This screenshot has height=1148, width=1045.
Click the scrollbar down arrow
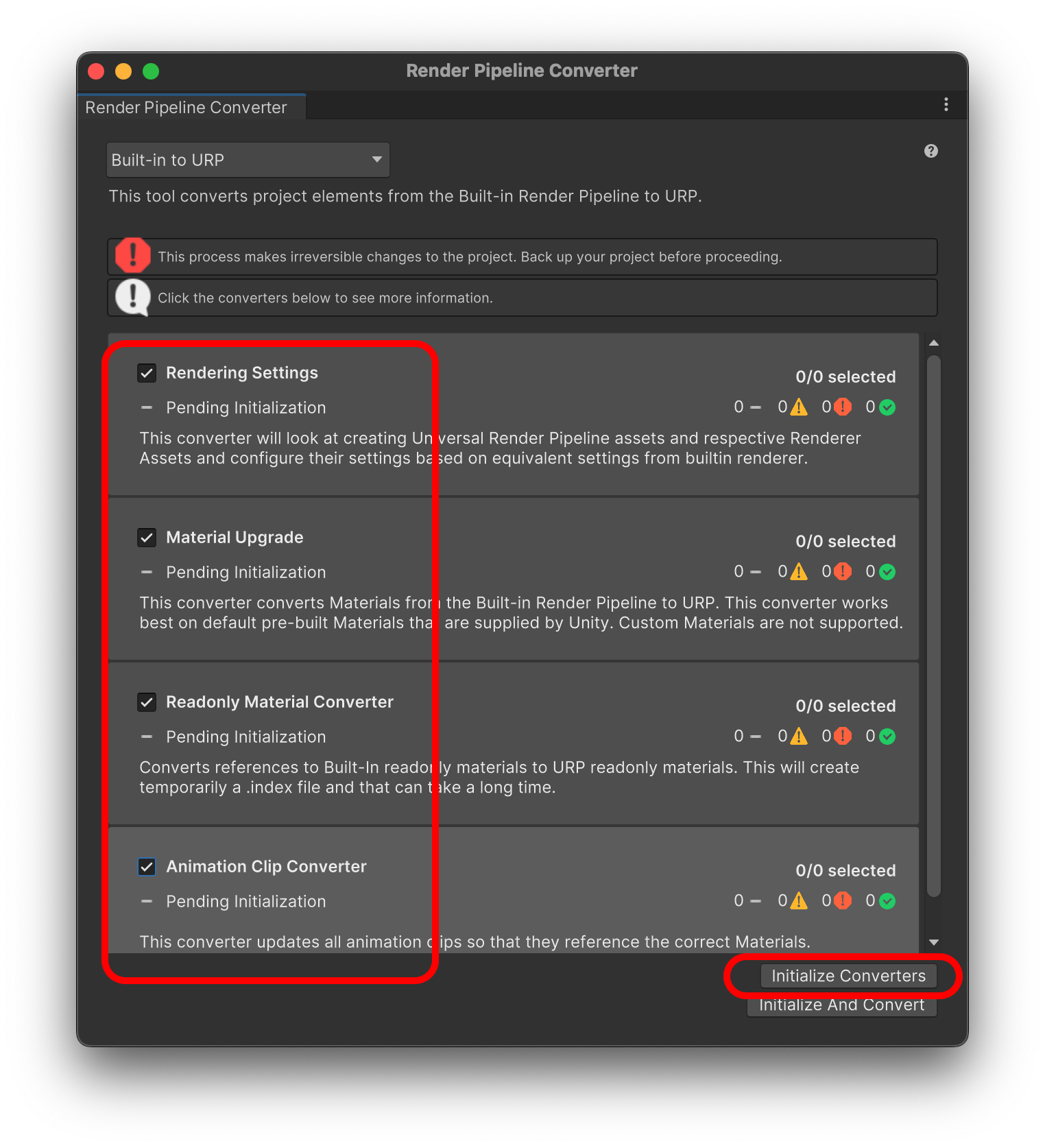click(x=934, y=942)
